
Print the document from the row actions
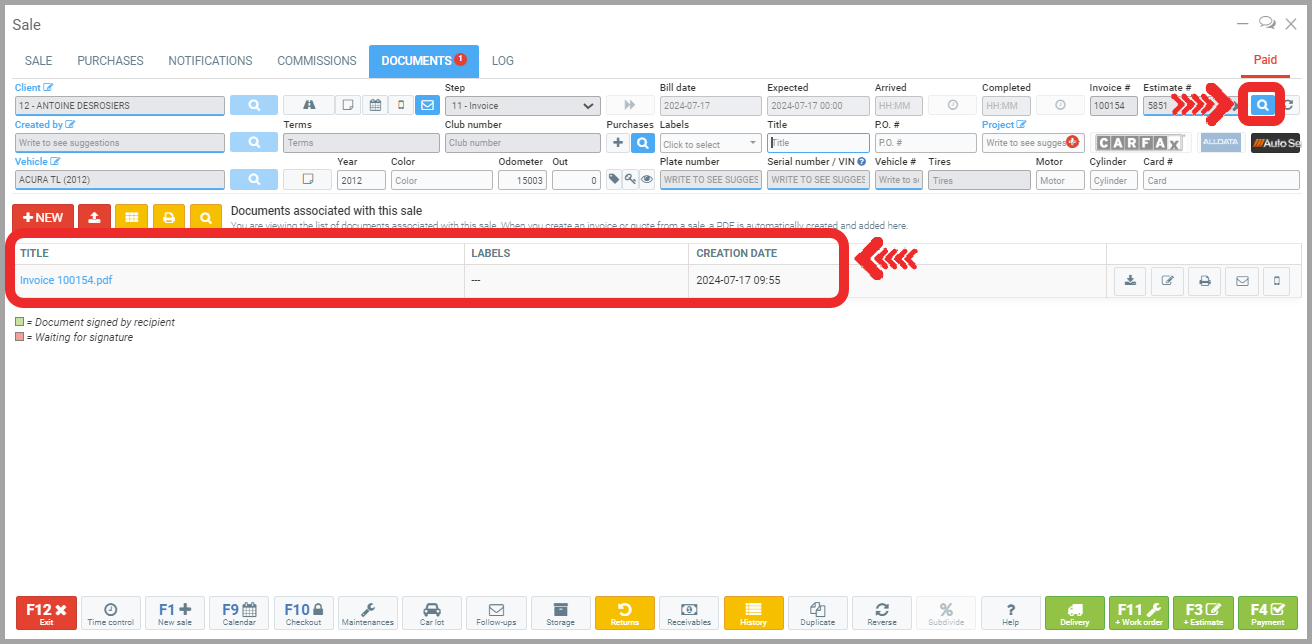click(1204, 281)
